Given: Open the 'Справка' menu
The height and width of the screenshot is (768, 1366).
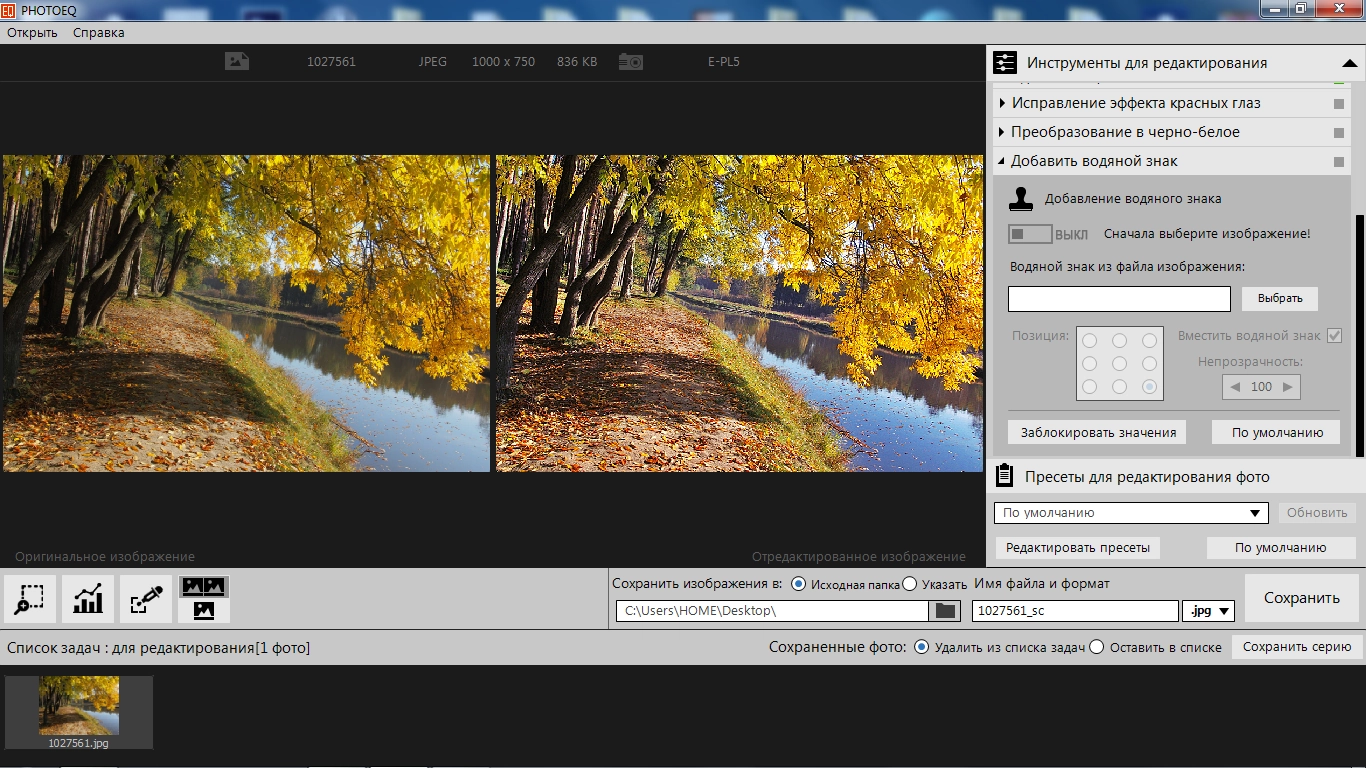Looking at the screenshot, I should (x=99, y=32).
